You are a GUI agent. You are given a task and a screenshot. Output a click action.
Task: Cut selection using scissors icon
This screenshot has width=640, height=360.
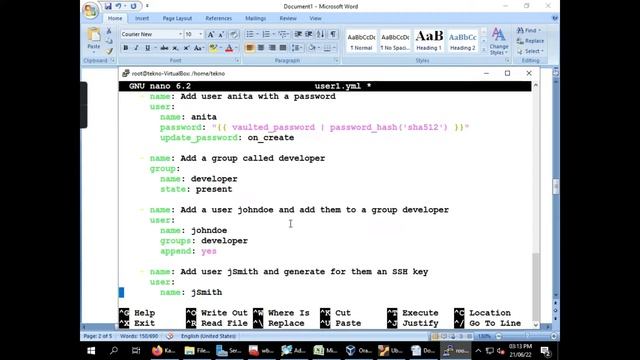pos(109,31)
